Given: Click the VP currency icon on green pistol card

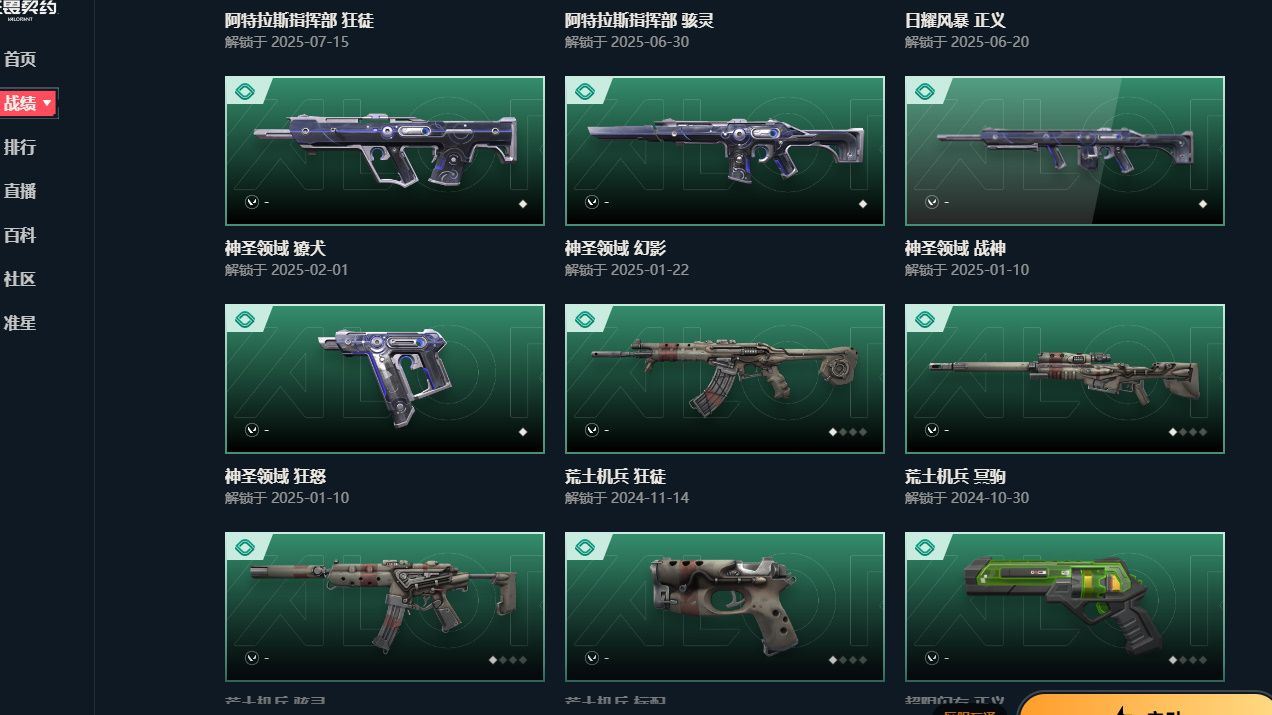Looking at the screenshot, I should click(932, 658).
